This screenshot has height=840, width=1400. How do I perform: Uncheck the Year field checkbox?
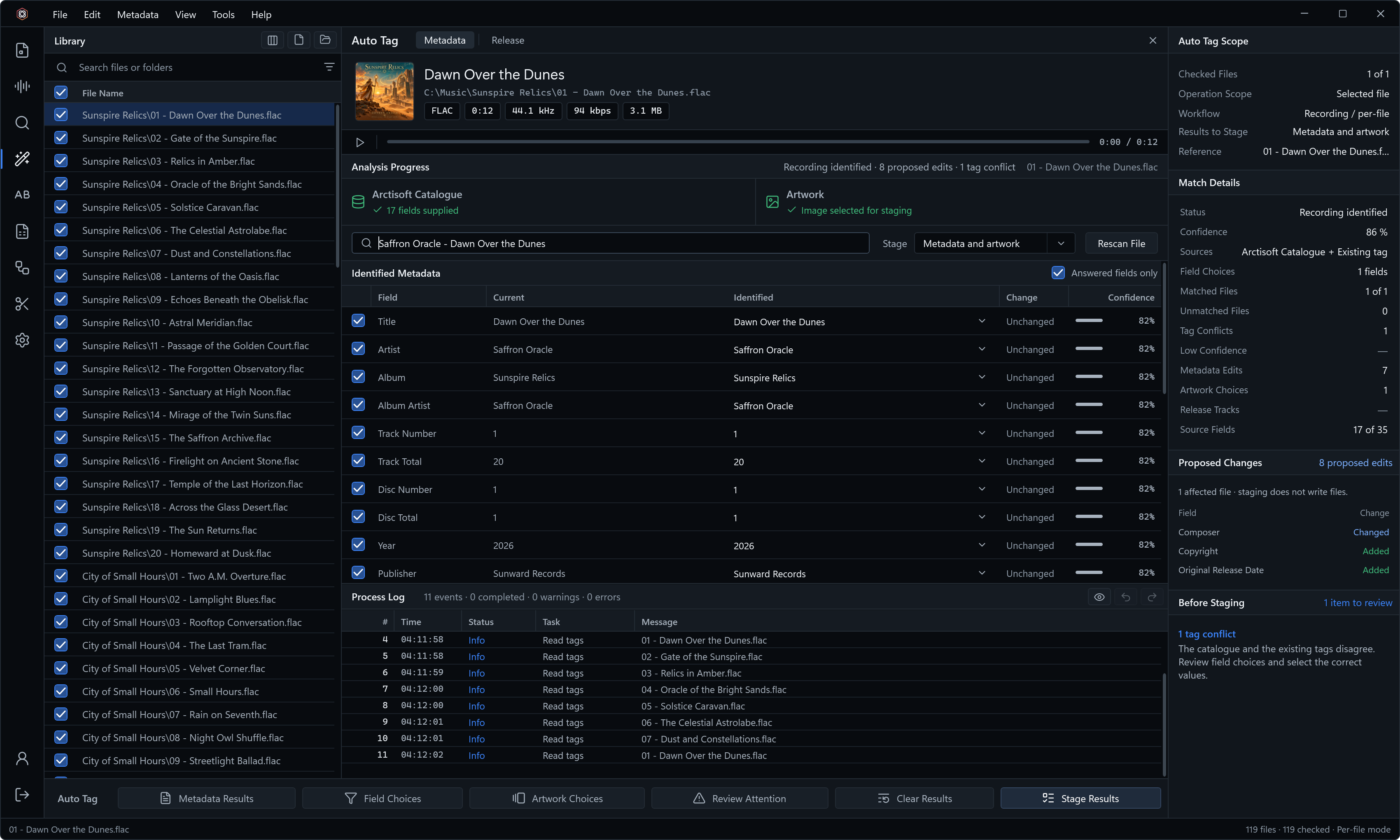click(358, 545)
